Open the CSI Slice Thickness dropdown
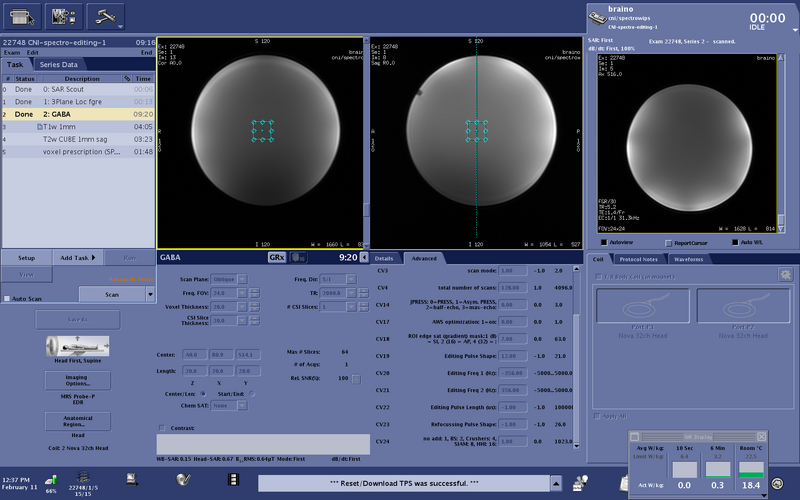 coord(242,320)
